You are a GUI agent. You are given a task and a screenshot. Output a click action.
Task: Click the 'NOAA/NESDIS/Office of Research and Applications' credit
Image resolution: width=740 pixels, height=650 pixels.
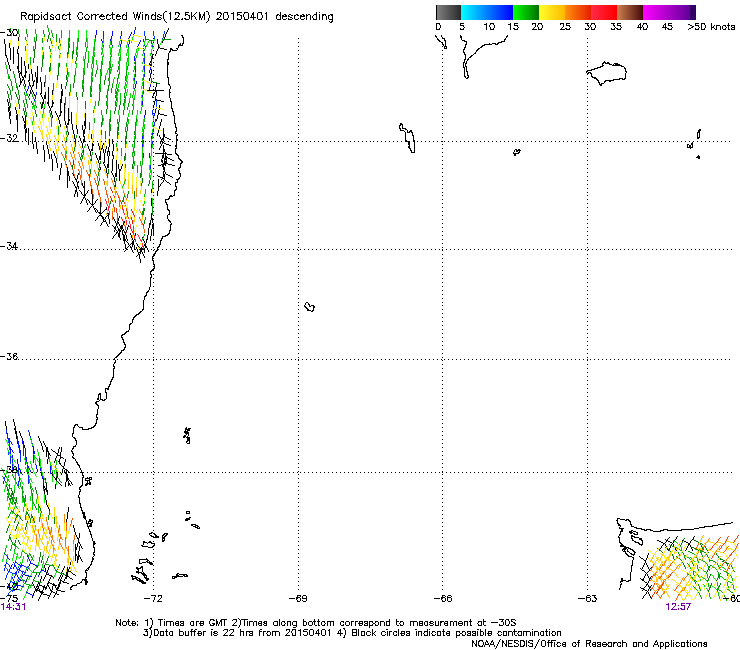point(589,644)
